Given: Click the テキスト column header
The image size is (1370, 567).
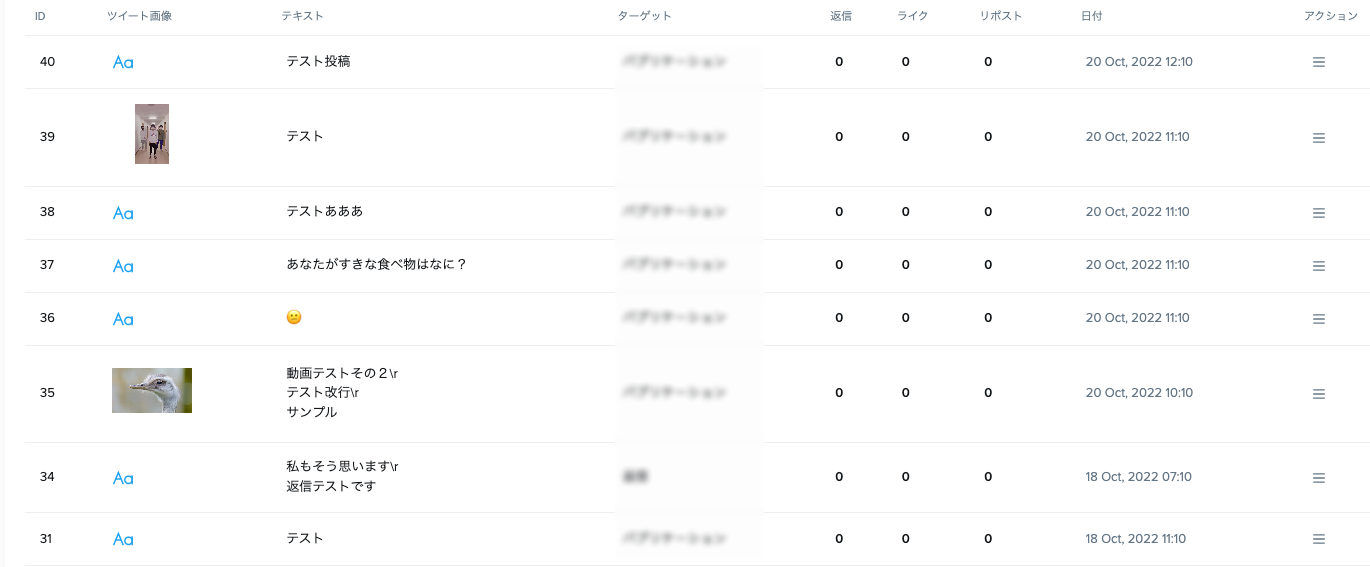Looking at the screenshot, I should [302, 16].
